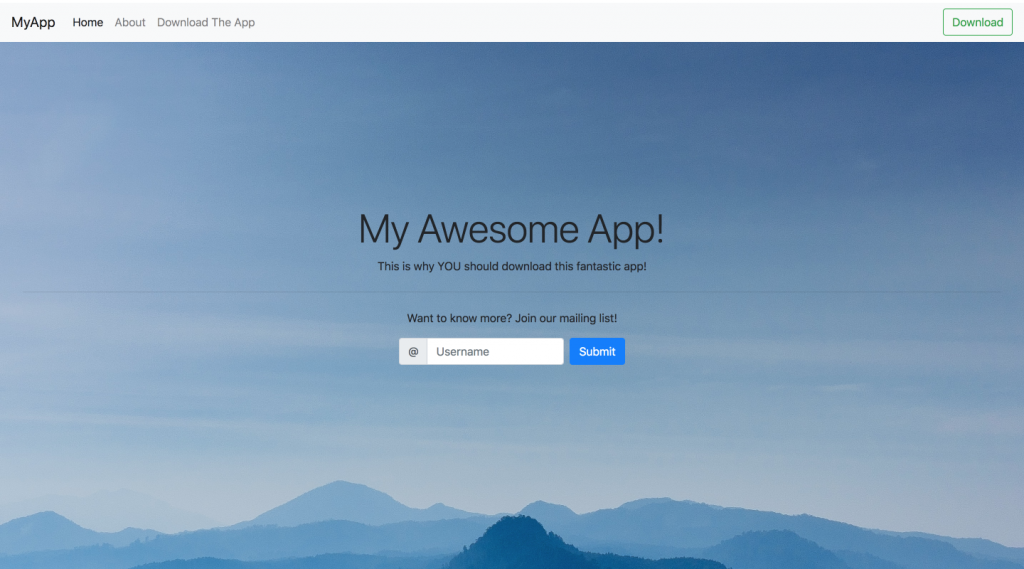Viewport: 1024px width, 569px height.
Task: Click the word My in the heading
Action: tap(383, 230)
